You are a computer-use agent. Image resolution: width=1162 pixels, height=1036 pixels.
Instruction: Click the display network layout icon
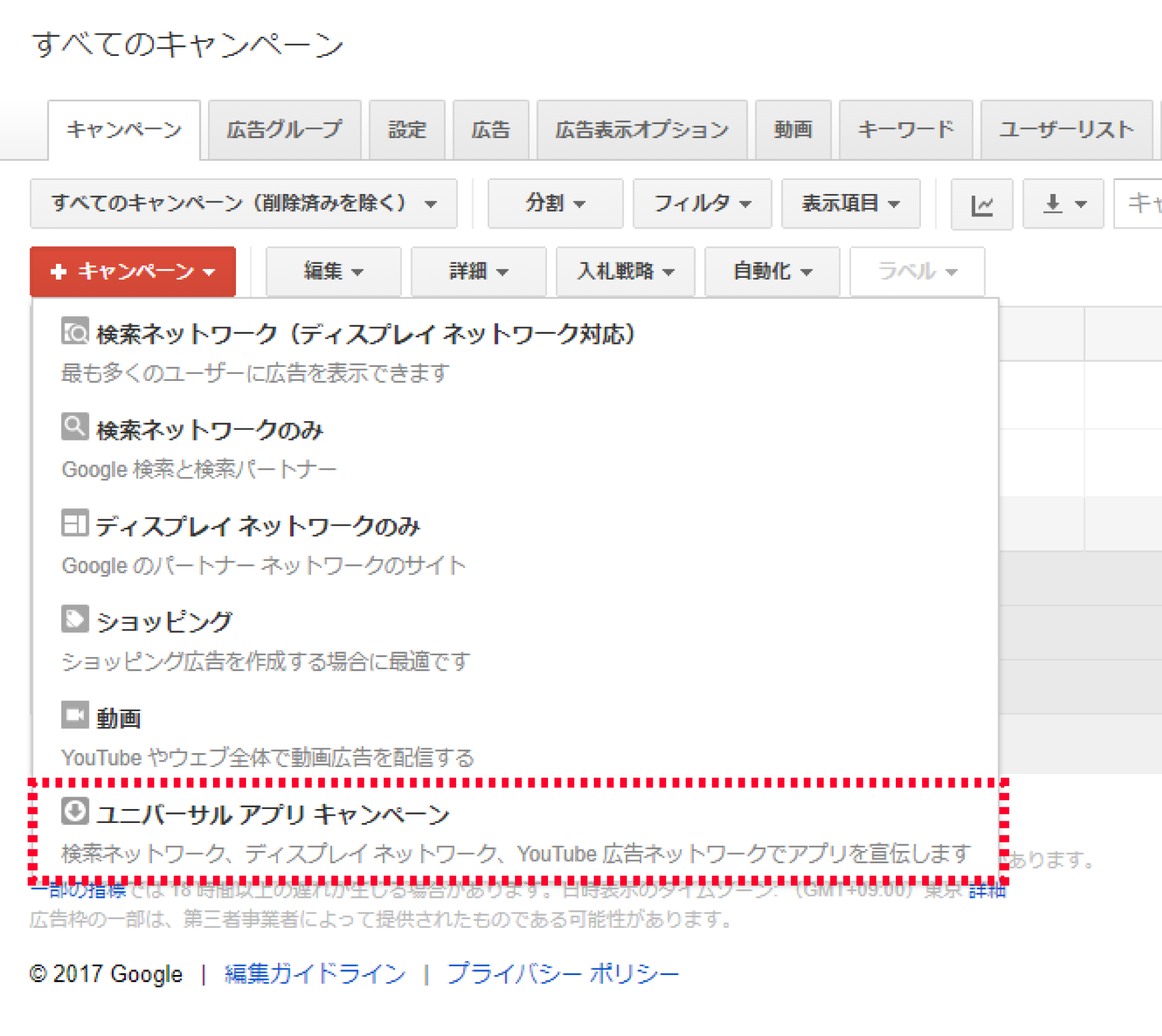coord(74,523)
